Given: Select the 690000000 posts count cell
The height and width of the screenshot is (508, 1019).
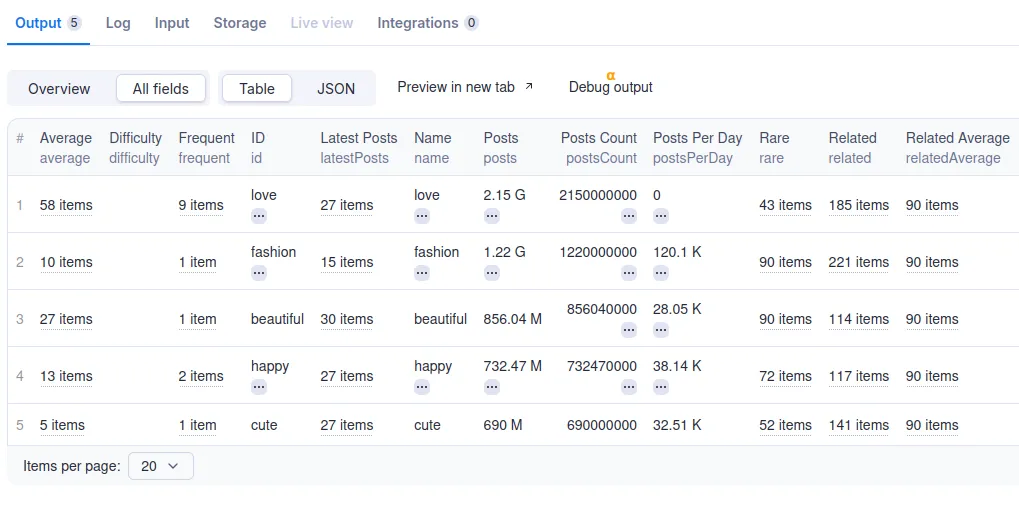Looking at the screenshot, I should 602,425.
